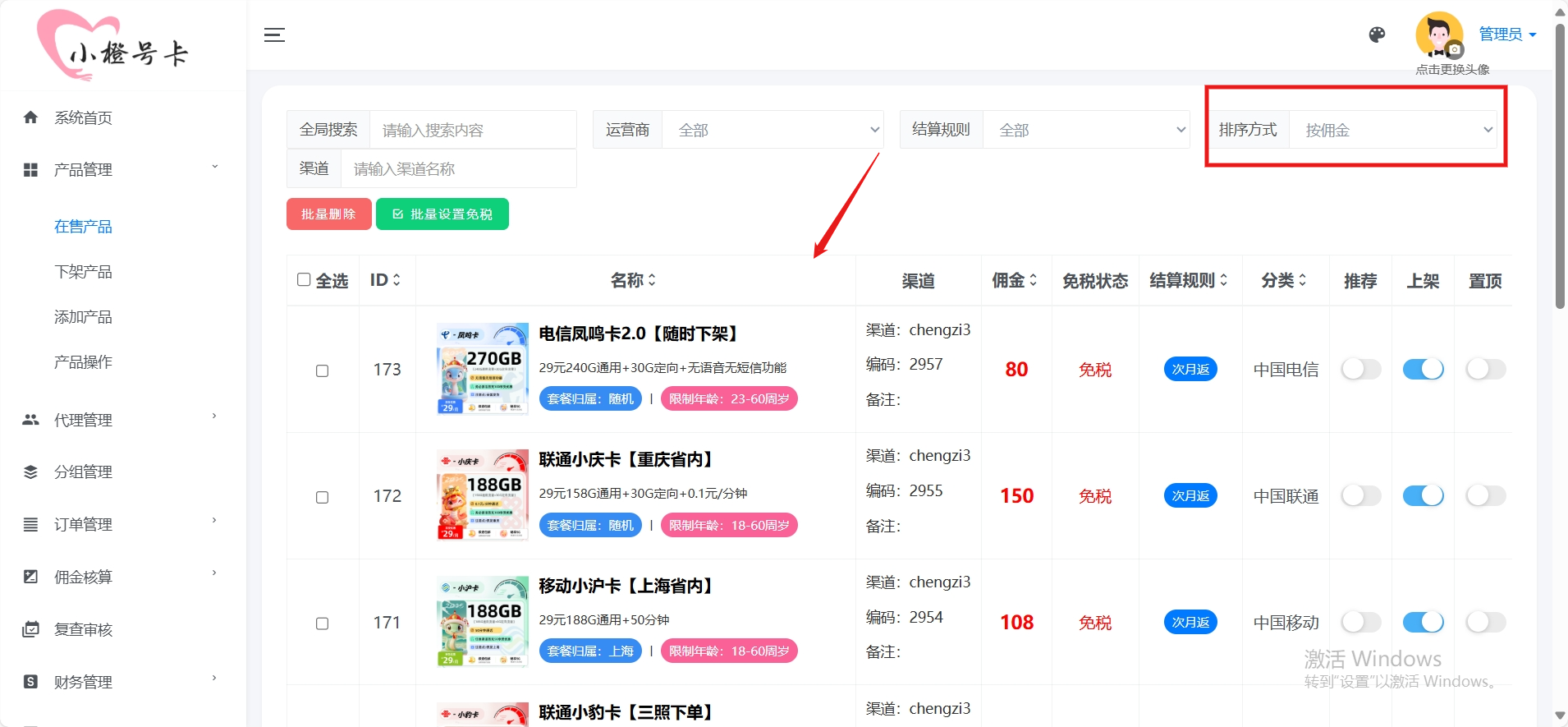Click the dollar icon beside 财务管理
Image resolution: width=1568 pixels, height=727 pixels.
(x=30, y=682)
